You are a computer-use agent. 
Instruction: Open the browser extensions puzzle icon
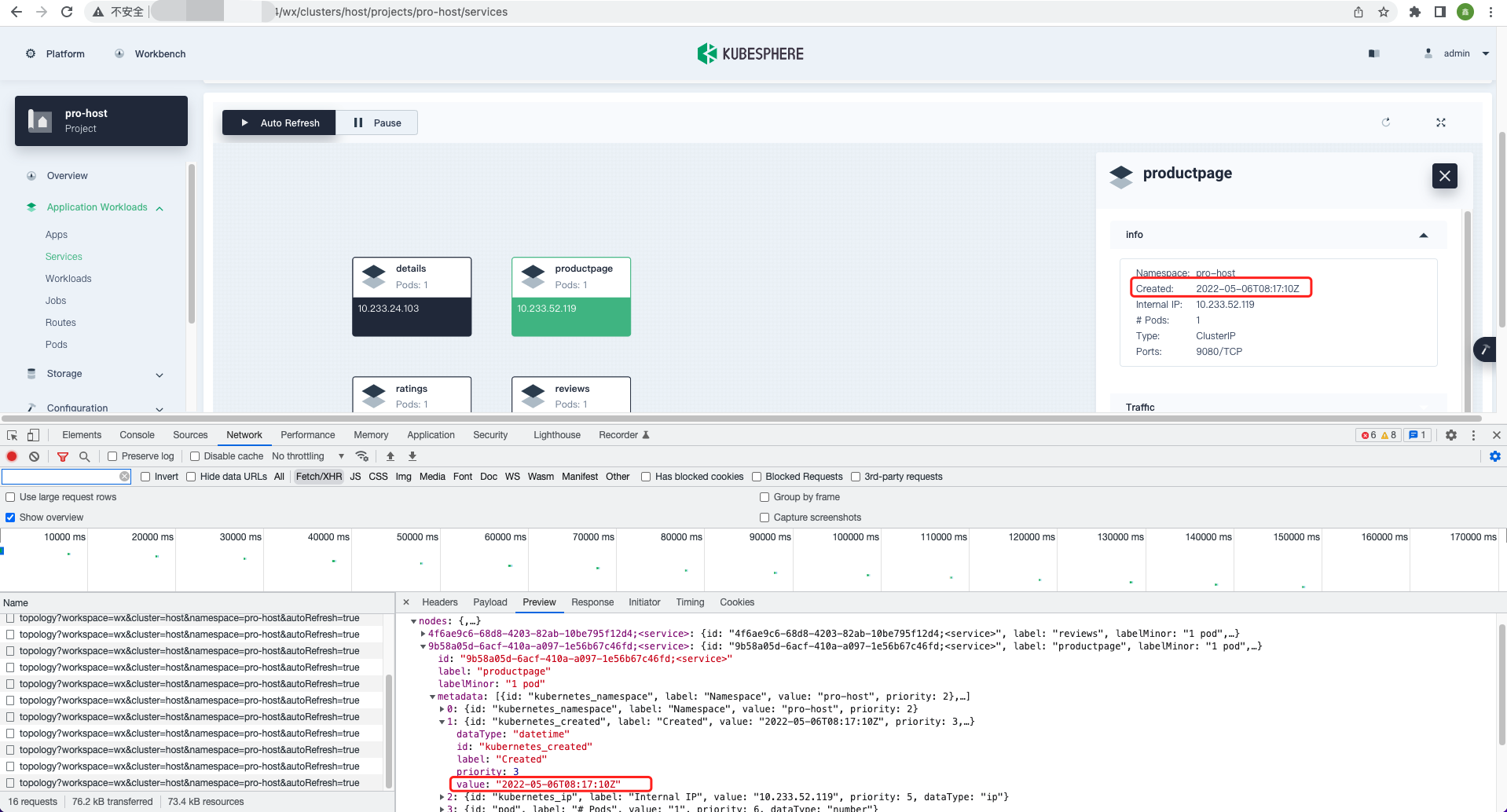[1415, 12]
